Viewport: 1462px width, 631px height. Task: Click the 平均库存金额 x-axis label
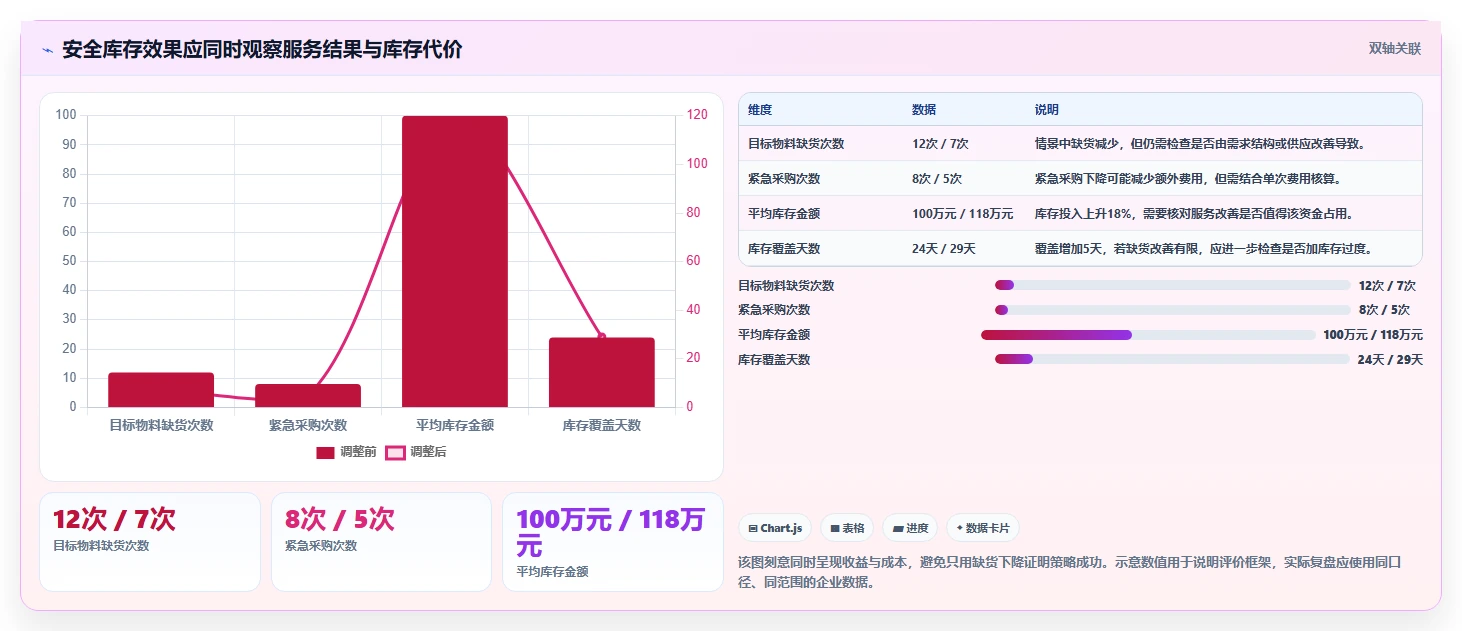(x=455, y=425)
